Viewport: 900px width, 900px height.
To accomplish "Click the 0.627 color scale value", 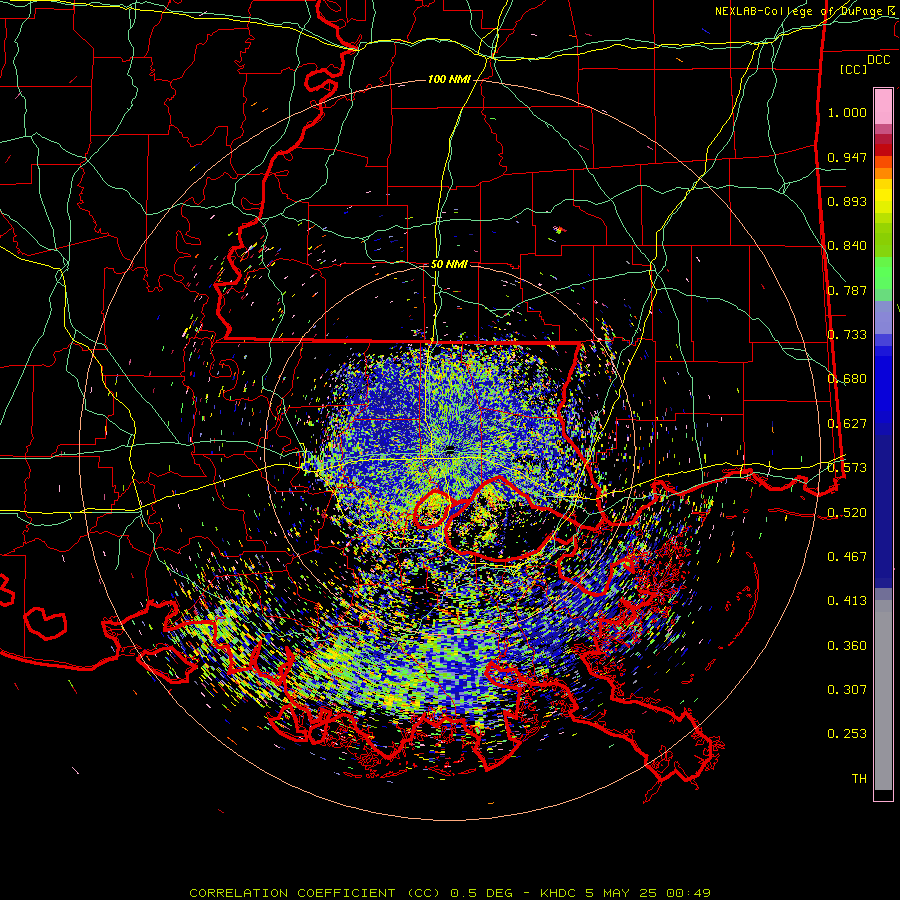I will pyautogui.click(x=847, y=424).
